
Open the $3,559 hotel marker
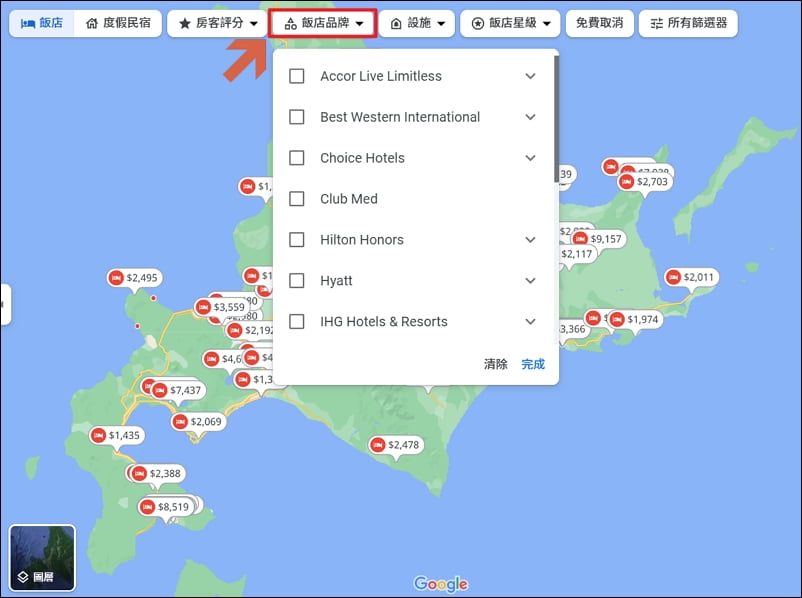click(222, 307)
